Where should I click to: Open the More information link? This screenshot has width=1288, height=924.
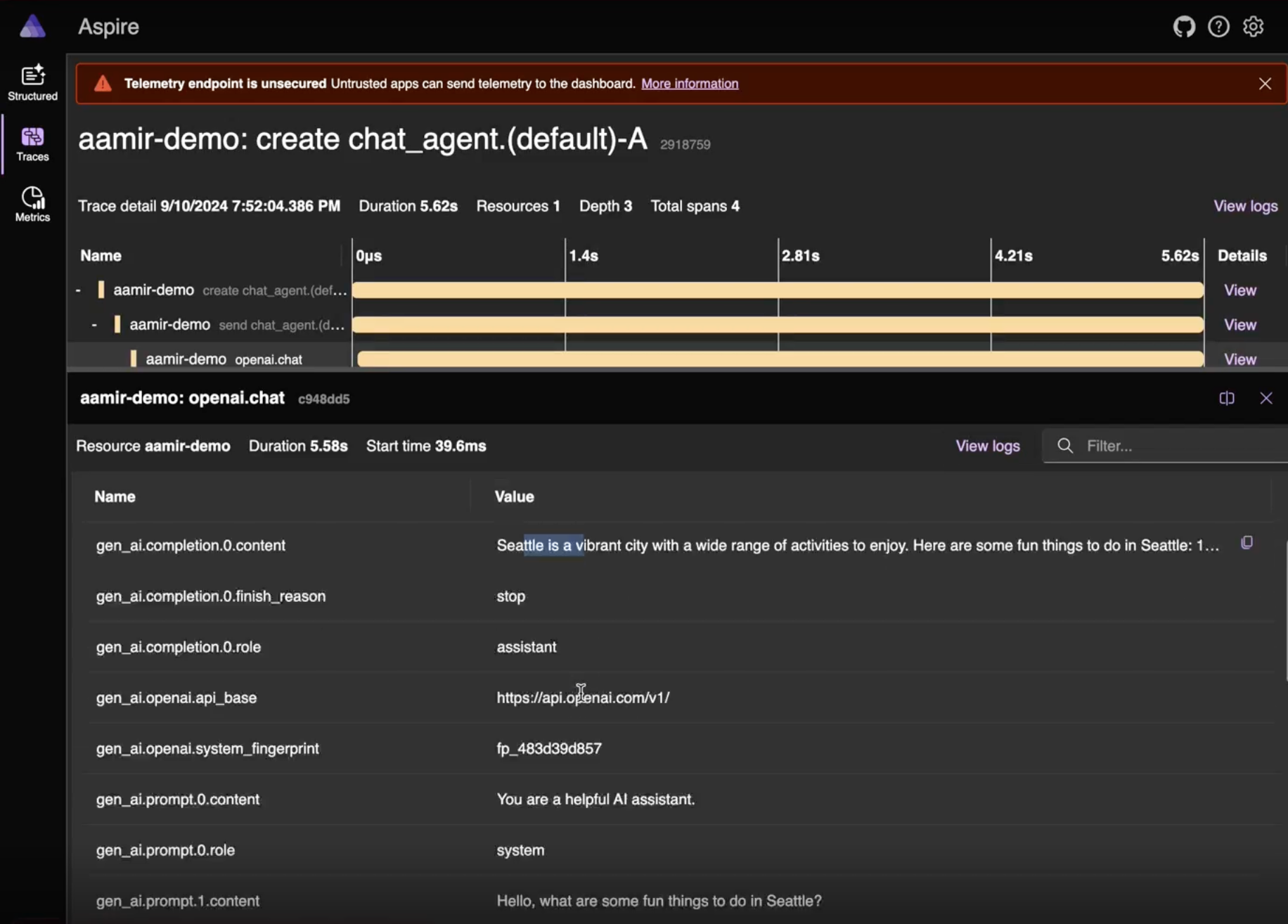pyautogui.click(x=690, y=83)
